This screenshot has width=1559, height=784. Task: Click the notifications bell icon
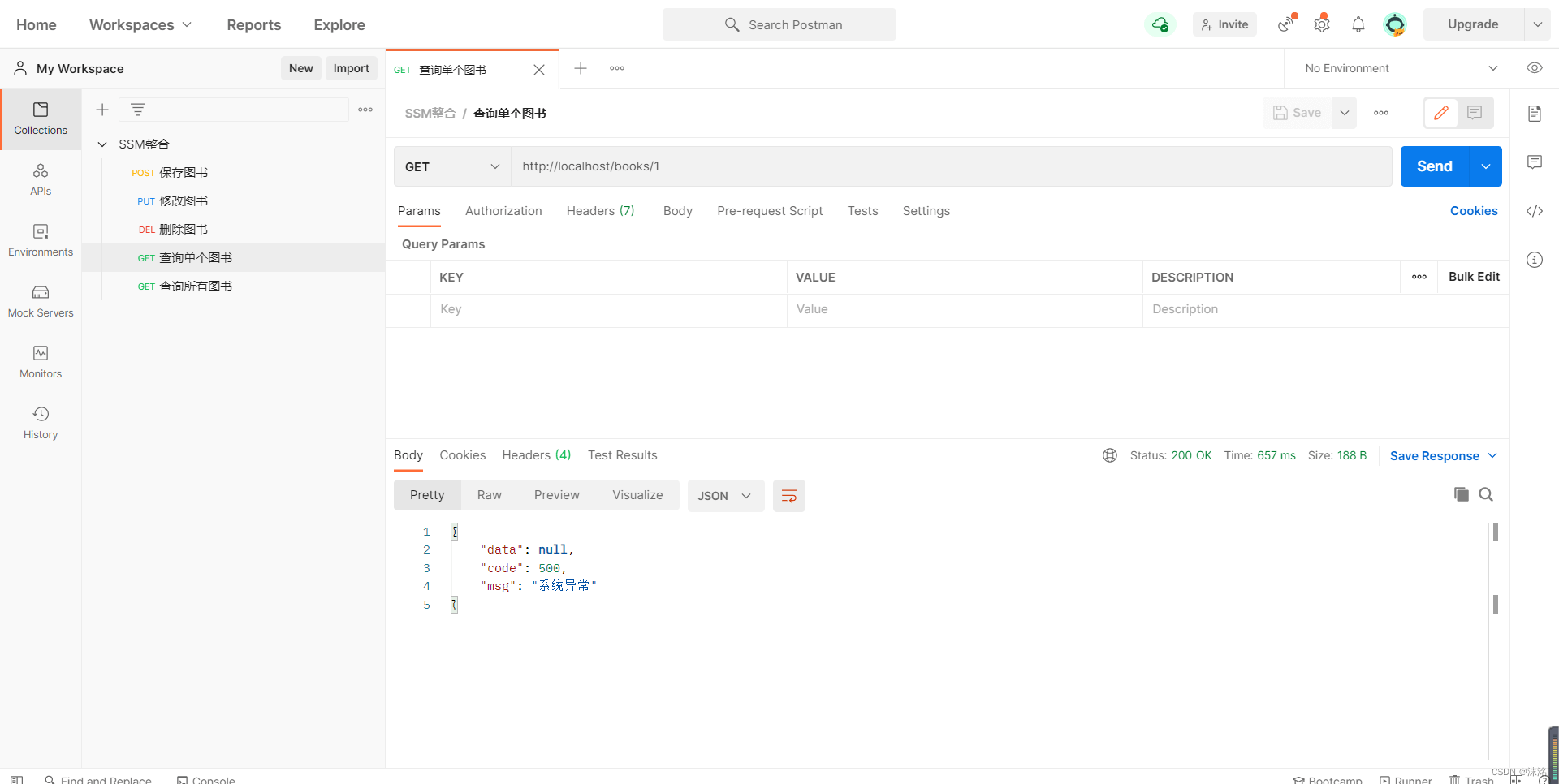click(1358, 24)
